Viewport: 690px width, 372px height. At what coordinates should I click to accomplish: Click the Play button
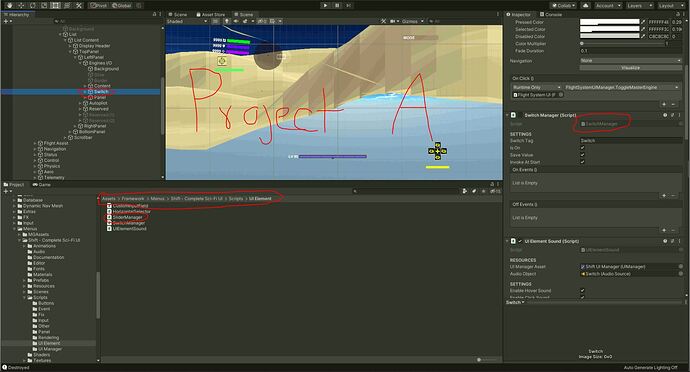coord(325,5)
